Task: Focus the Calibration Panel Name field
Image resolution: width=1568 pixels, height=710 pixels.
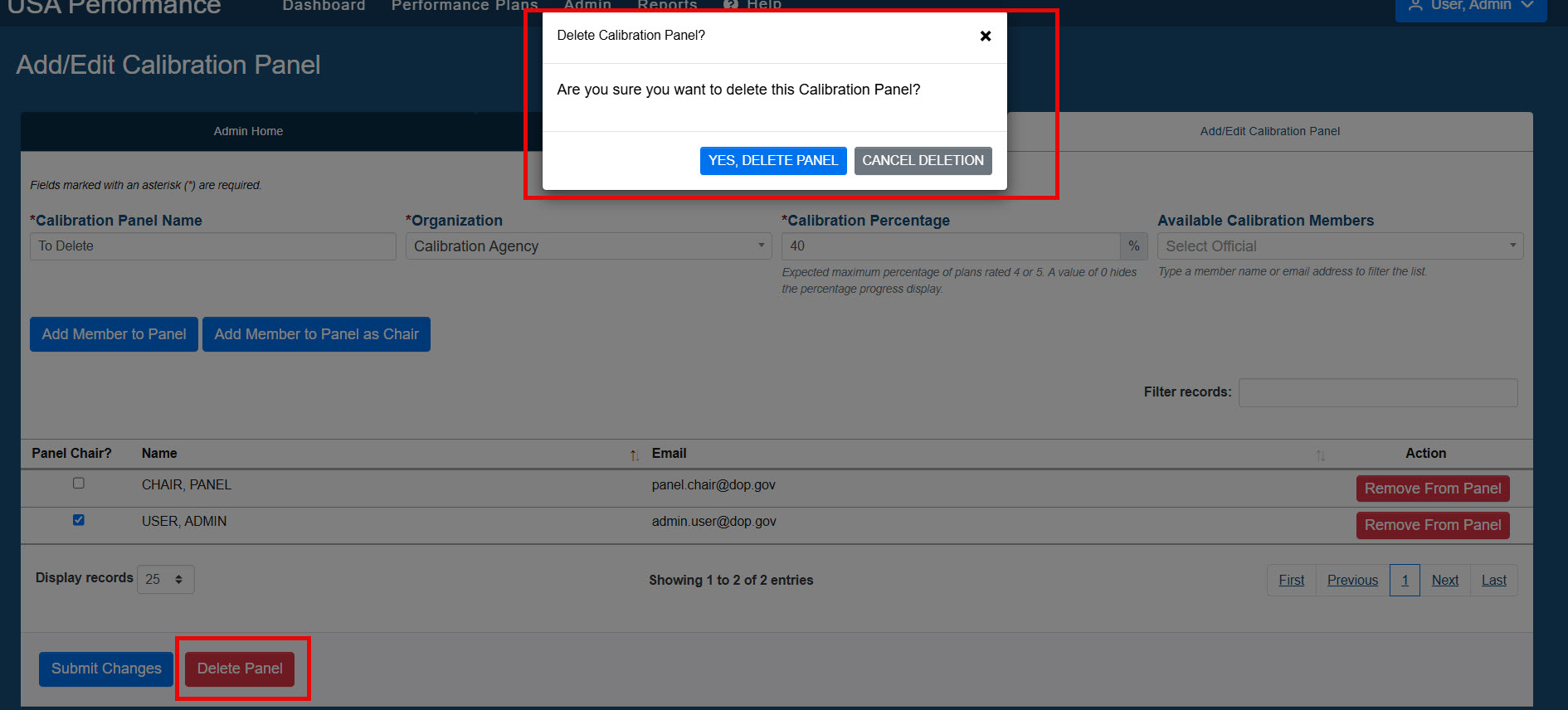Action: point(212,246)
